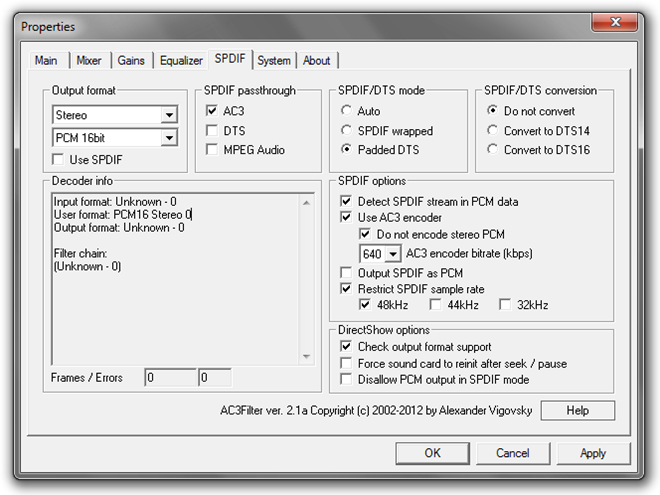Close the Properties window
The image size is (660, 495).
click(615, 22)
